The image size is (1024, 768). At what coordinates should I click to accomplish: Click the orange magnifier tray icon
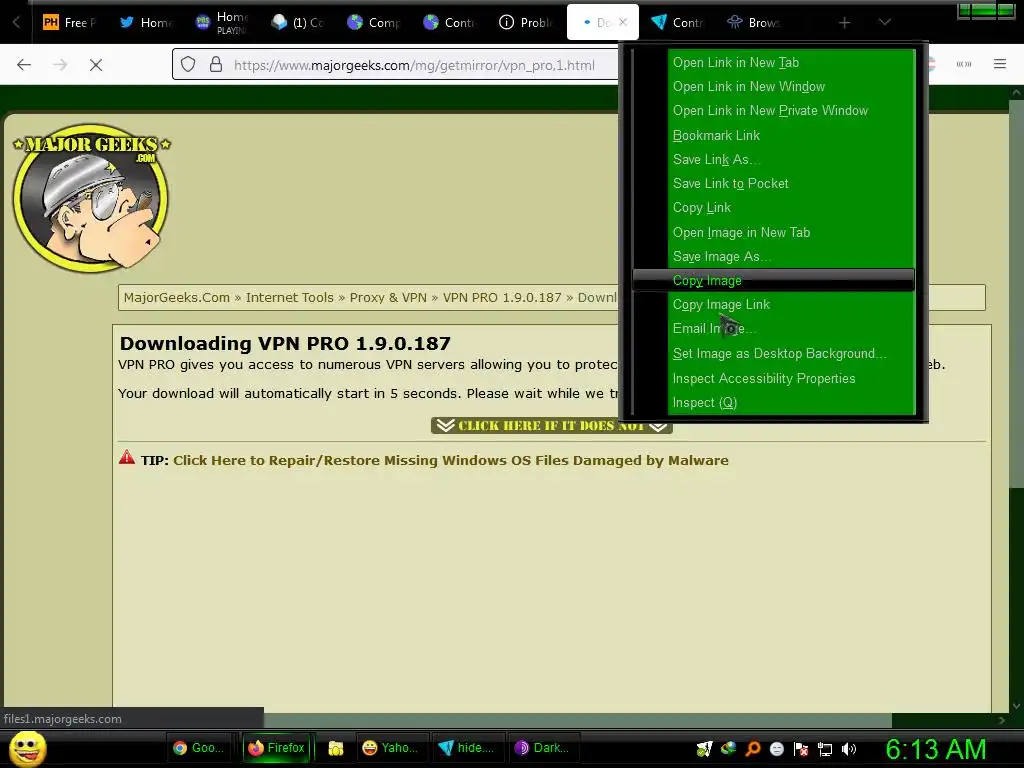(x=753, y=749)
